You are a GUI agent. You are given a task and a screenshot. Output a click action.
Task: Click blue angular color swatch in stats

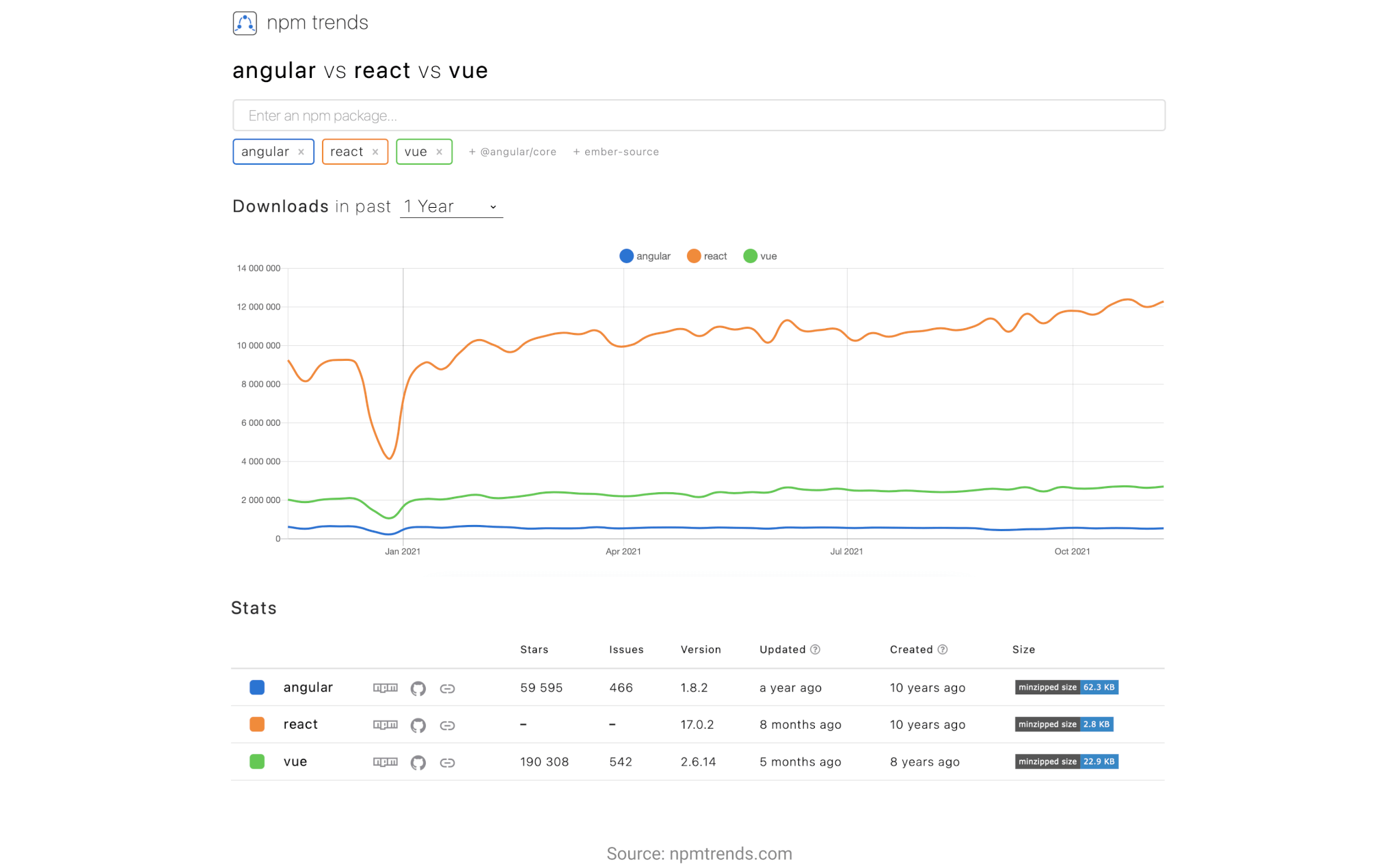coord(257,687)
